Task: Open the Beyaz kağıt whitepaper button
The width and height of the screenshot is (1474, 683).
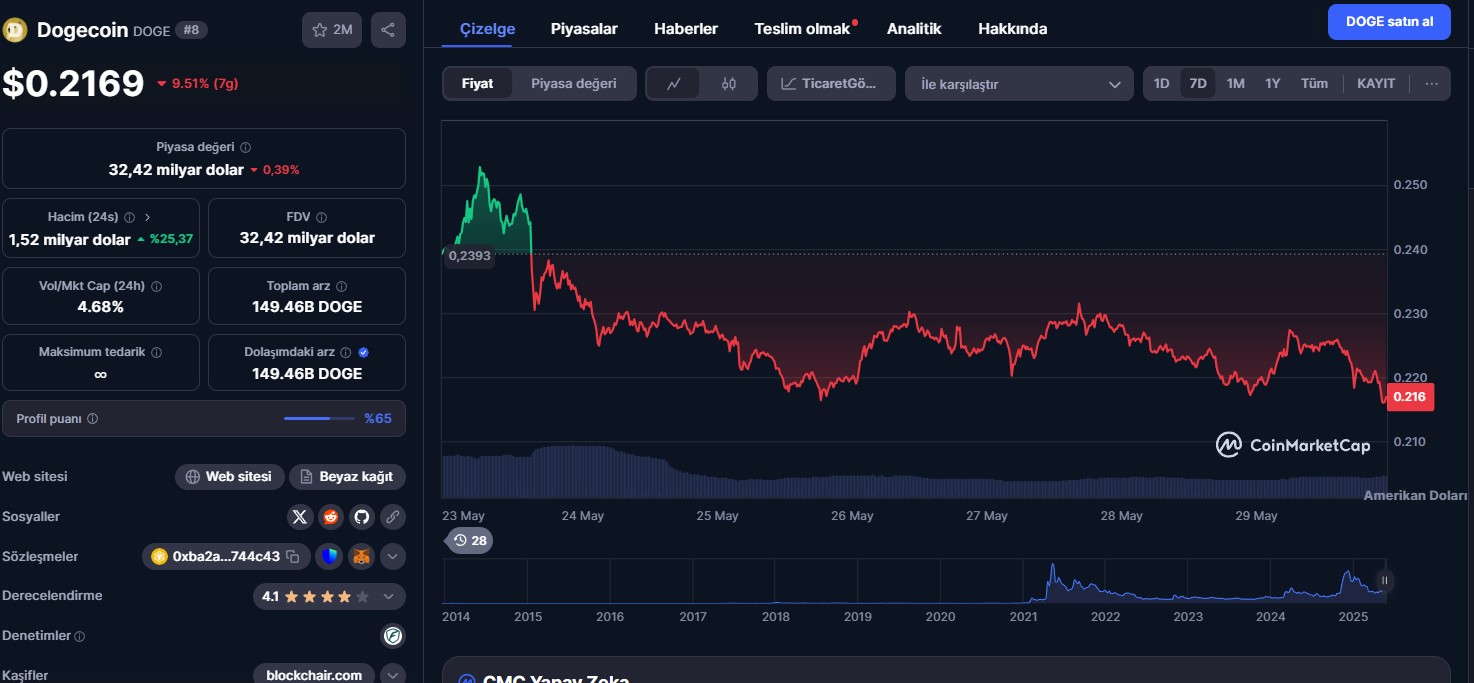Action: (x=347, y=477)
